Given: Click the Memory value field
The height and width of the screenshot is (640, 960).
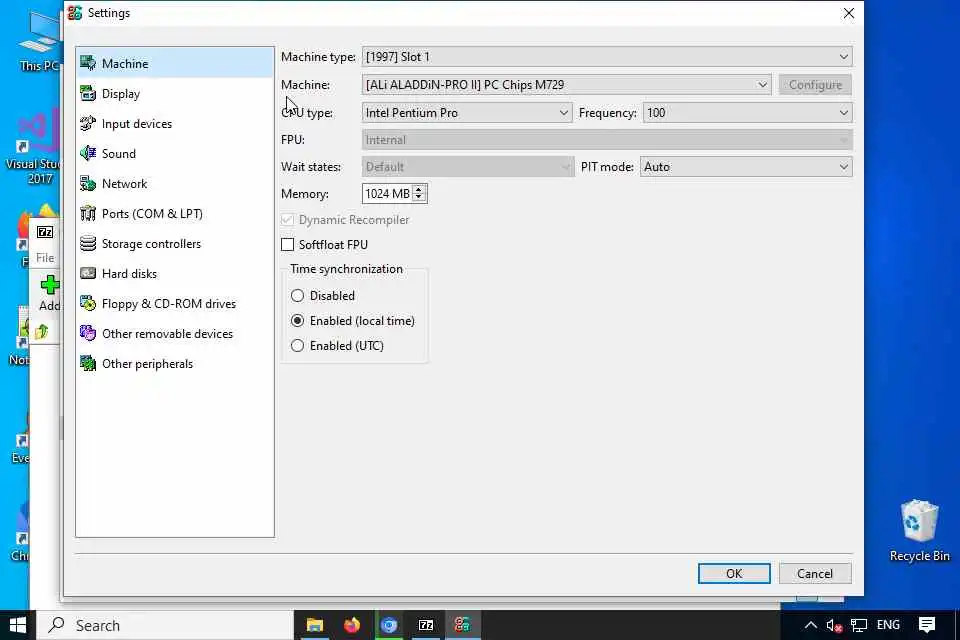Looking at the screenshot, I should (388, 194).
